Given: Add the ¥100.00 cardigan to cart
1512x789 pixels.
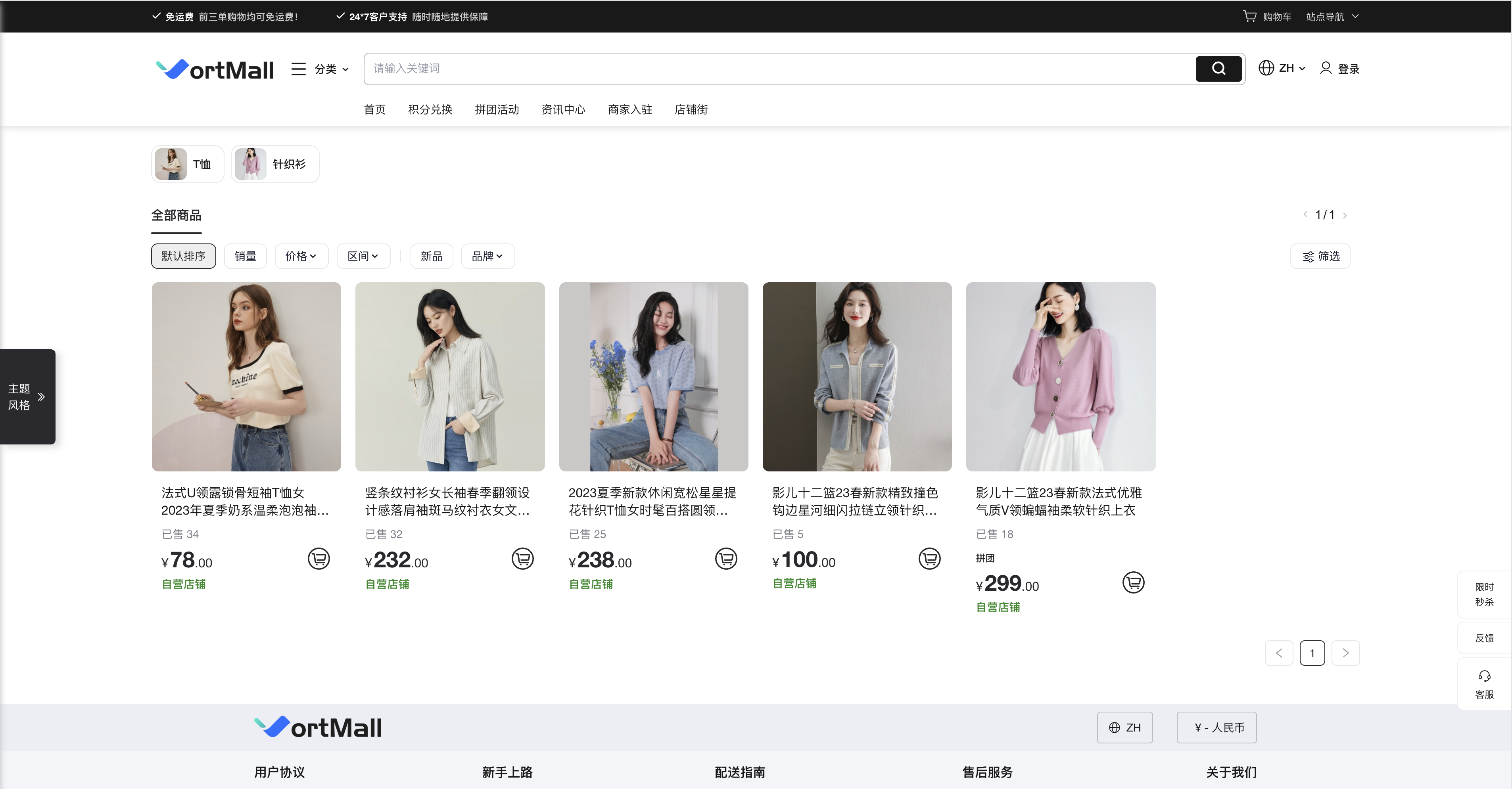Looking at the screenshot, I should pyautogui.click(x=929, y=559).
